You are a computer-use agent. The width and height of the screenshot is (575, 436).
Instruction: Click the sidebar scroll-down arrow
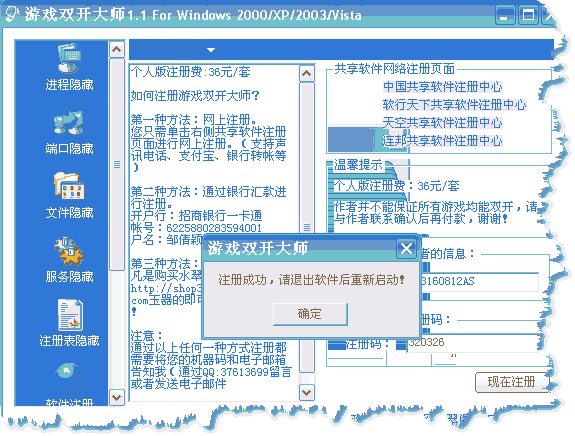(x=117, y=397)
